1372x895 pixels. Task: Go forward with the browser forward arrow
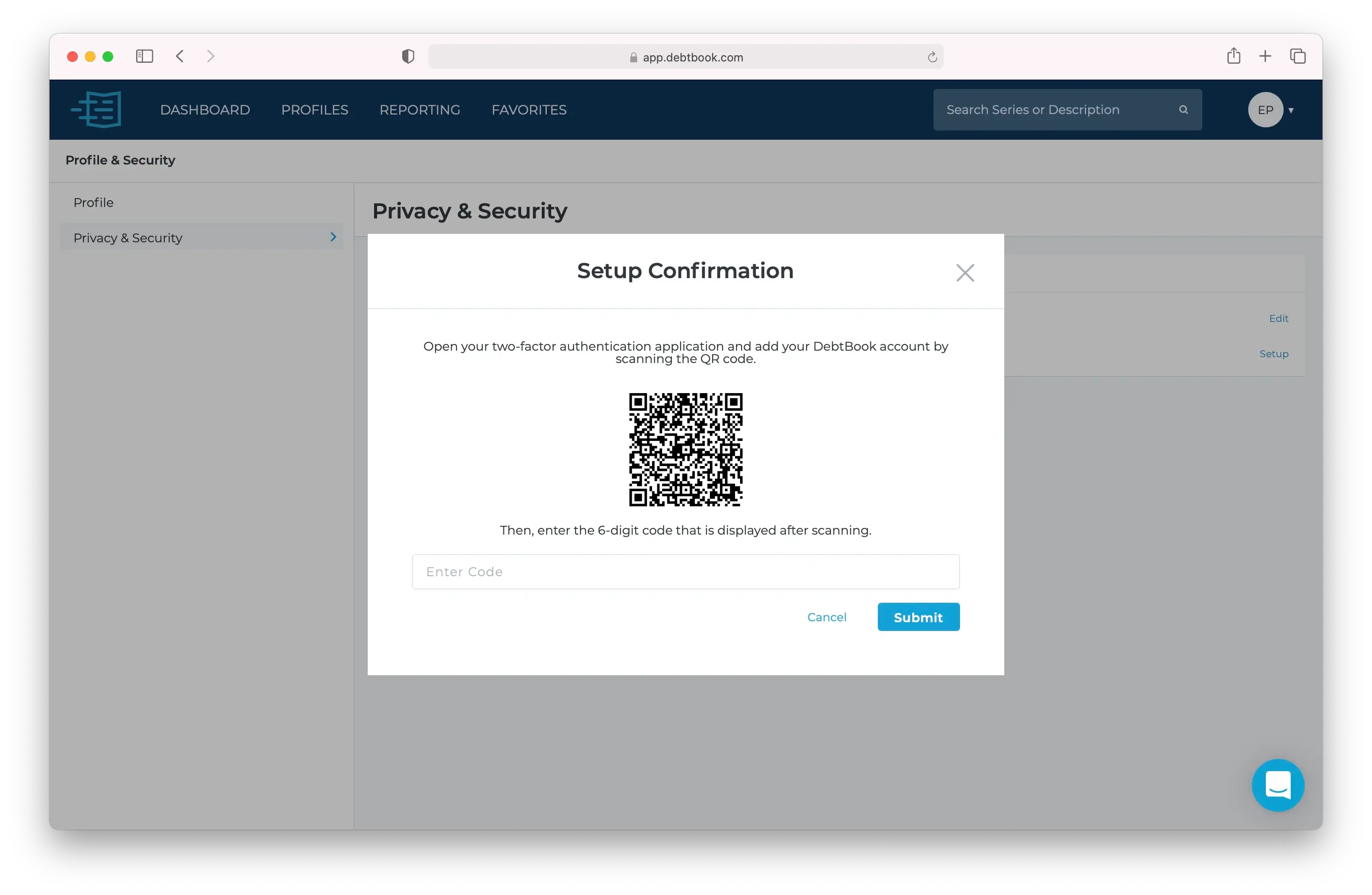tap(210, 56)
